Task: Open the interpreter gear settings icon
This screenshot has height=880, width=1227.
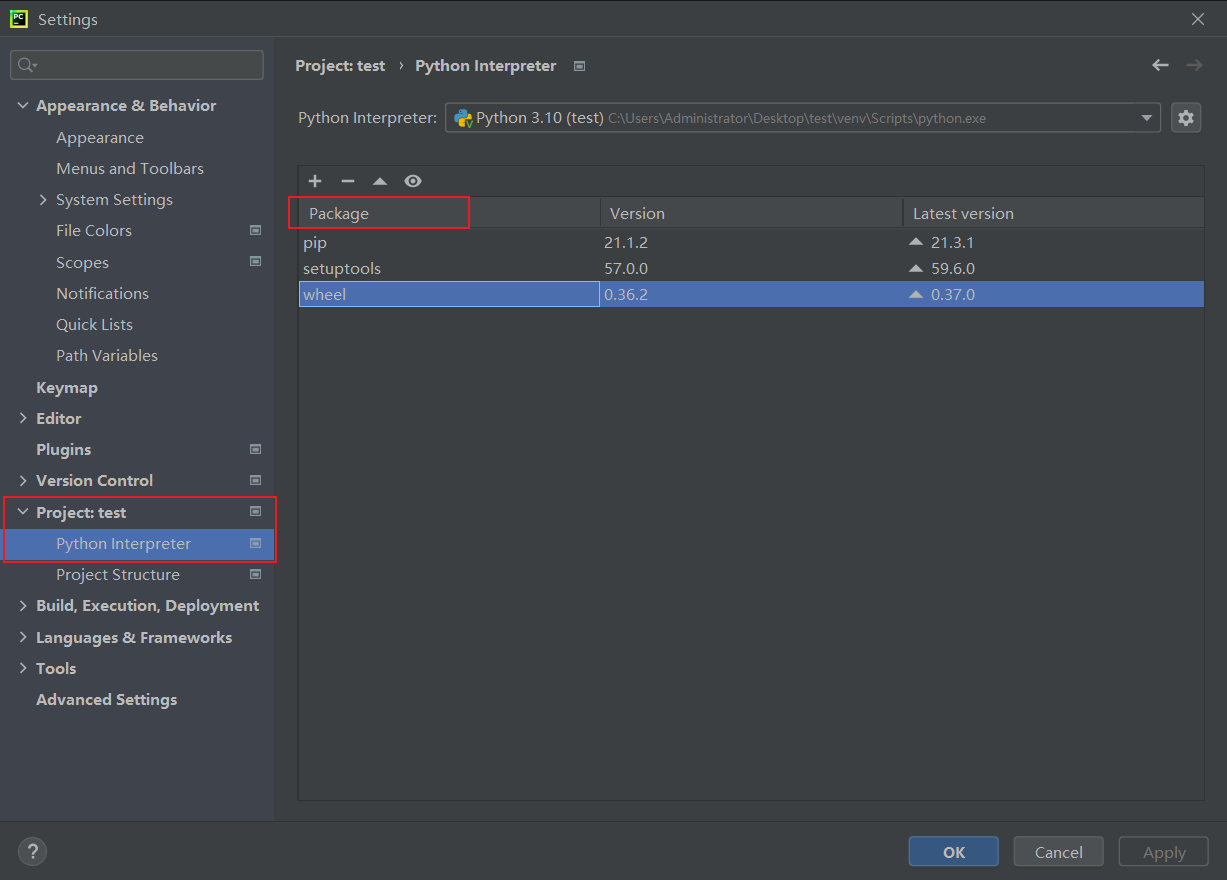Action: 1186,118
